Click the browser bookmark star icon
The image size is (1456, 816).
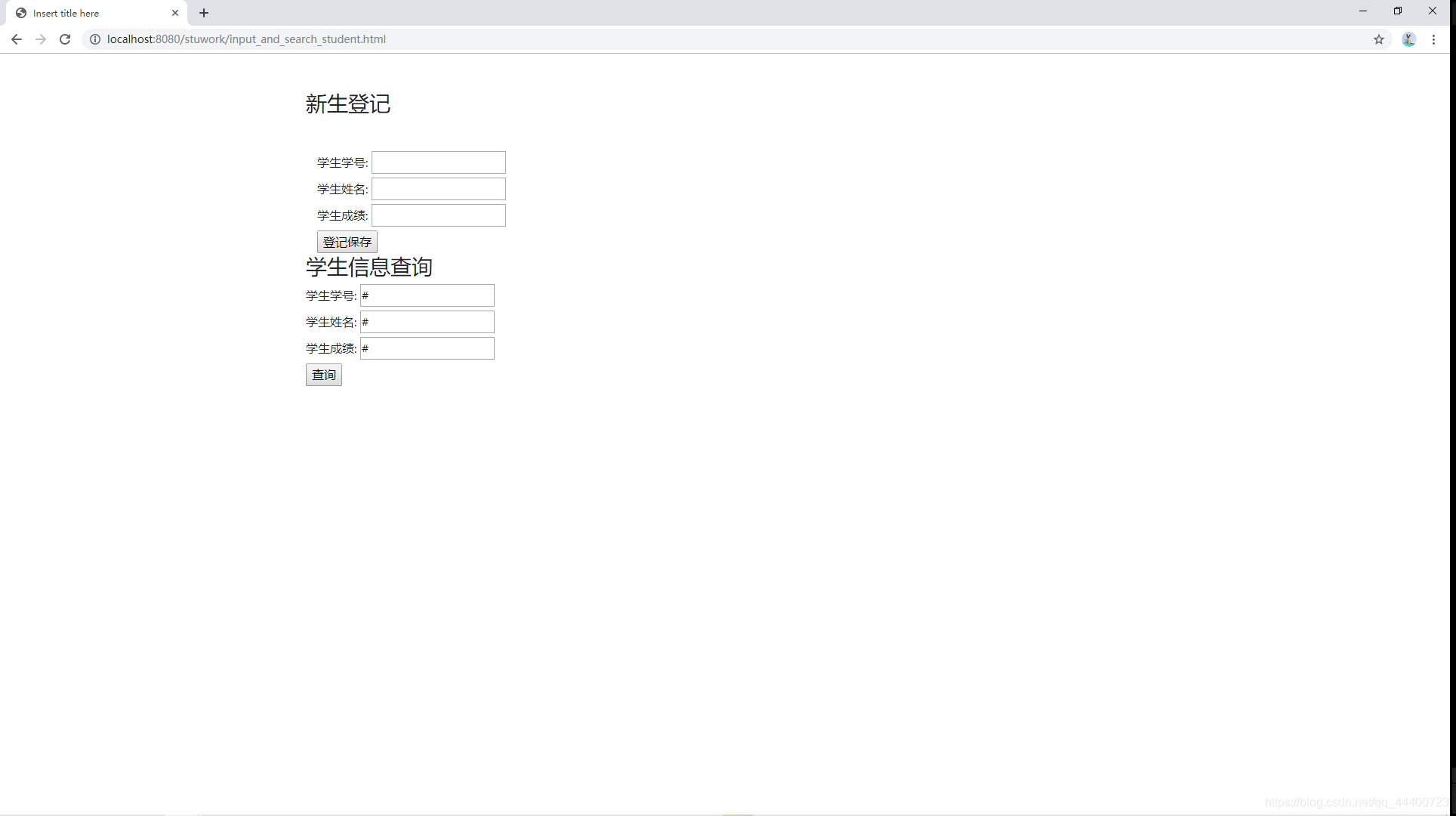pyautogui.click(x=1380, y=39)
